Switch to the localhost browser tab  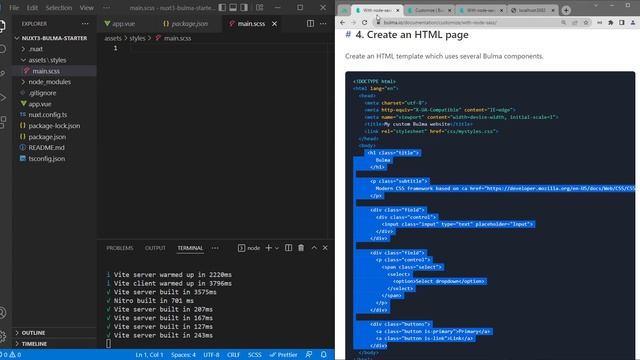click(x=533, y=10)
